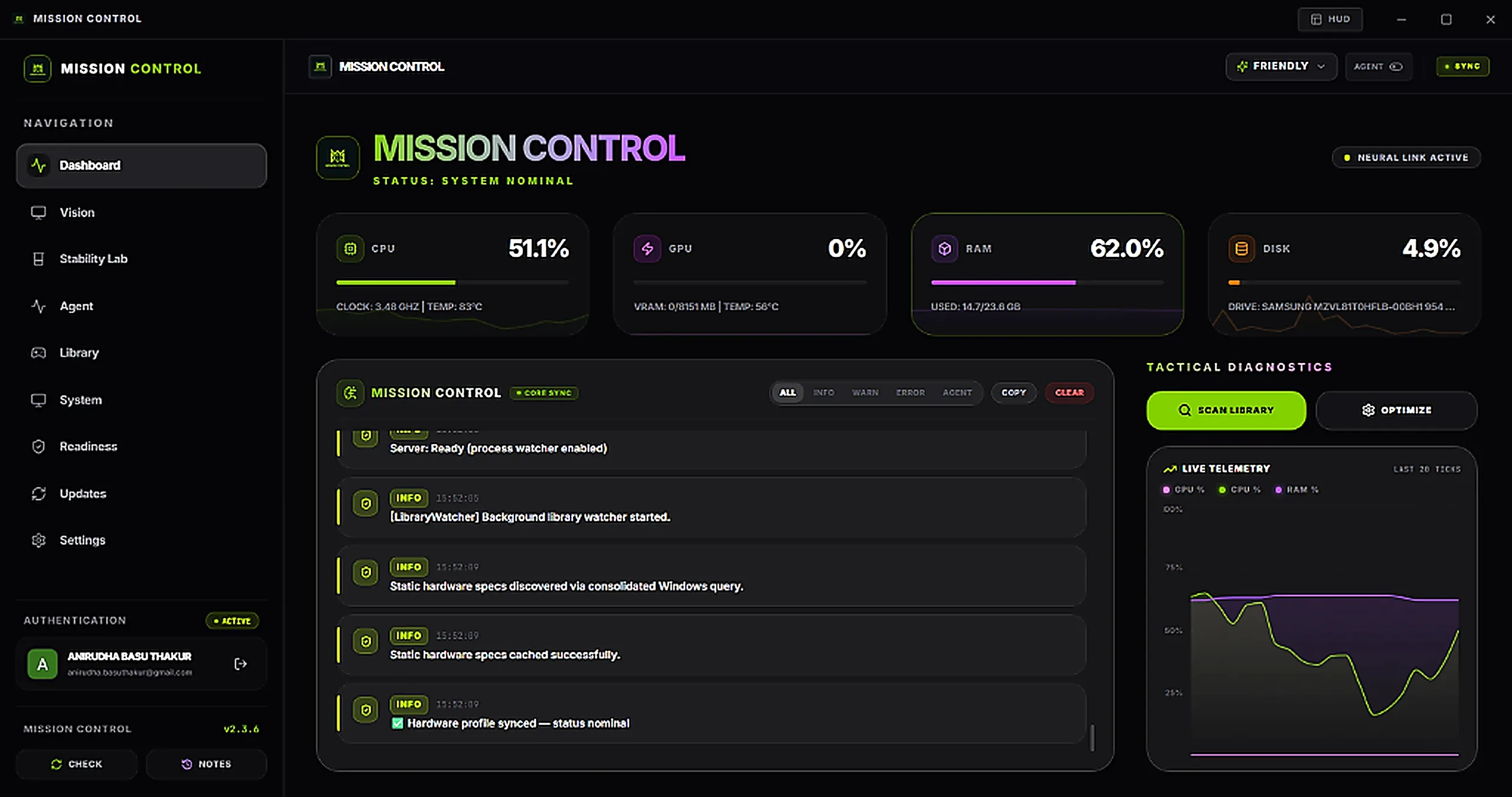
Task: Open the Vision page
Action: coord(141,213)
